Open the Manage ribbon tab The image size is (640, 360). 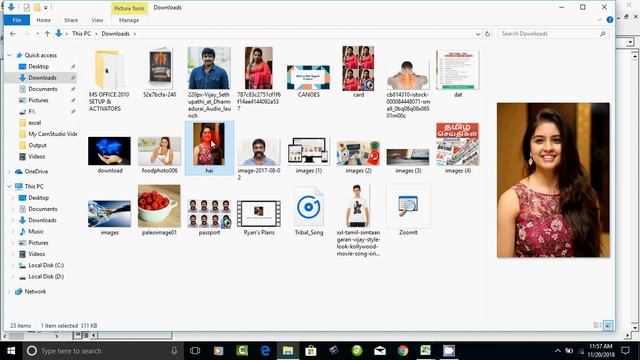129,20
